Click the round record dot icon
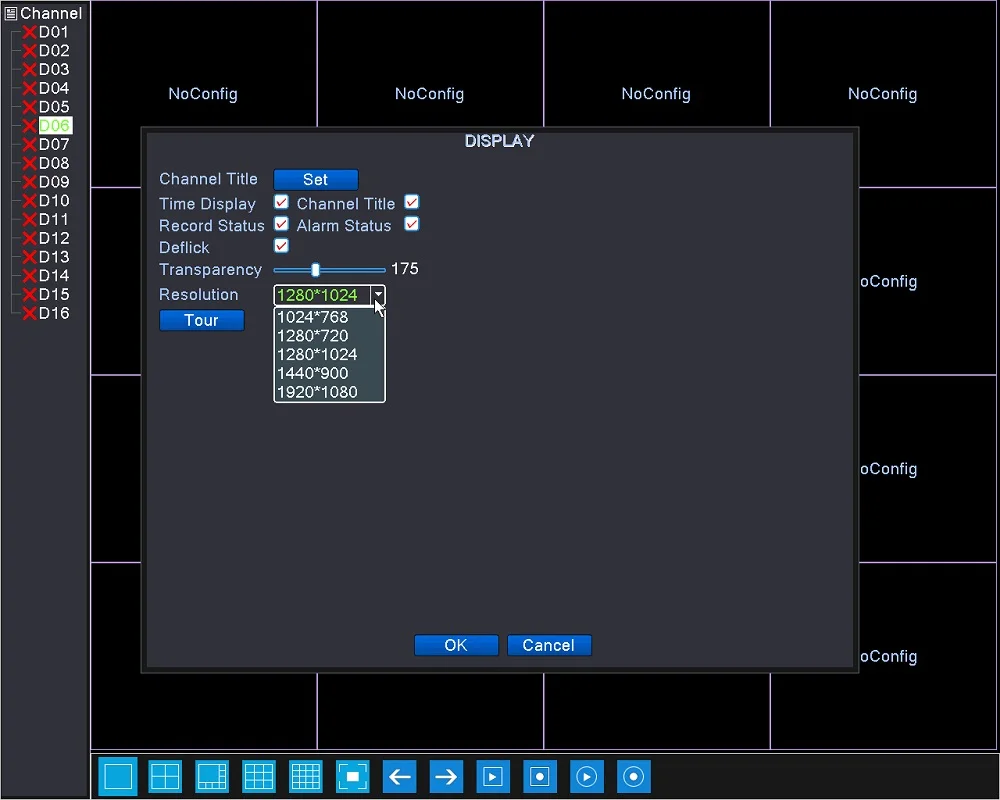The image size is (1000, 800). point(633,776)
